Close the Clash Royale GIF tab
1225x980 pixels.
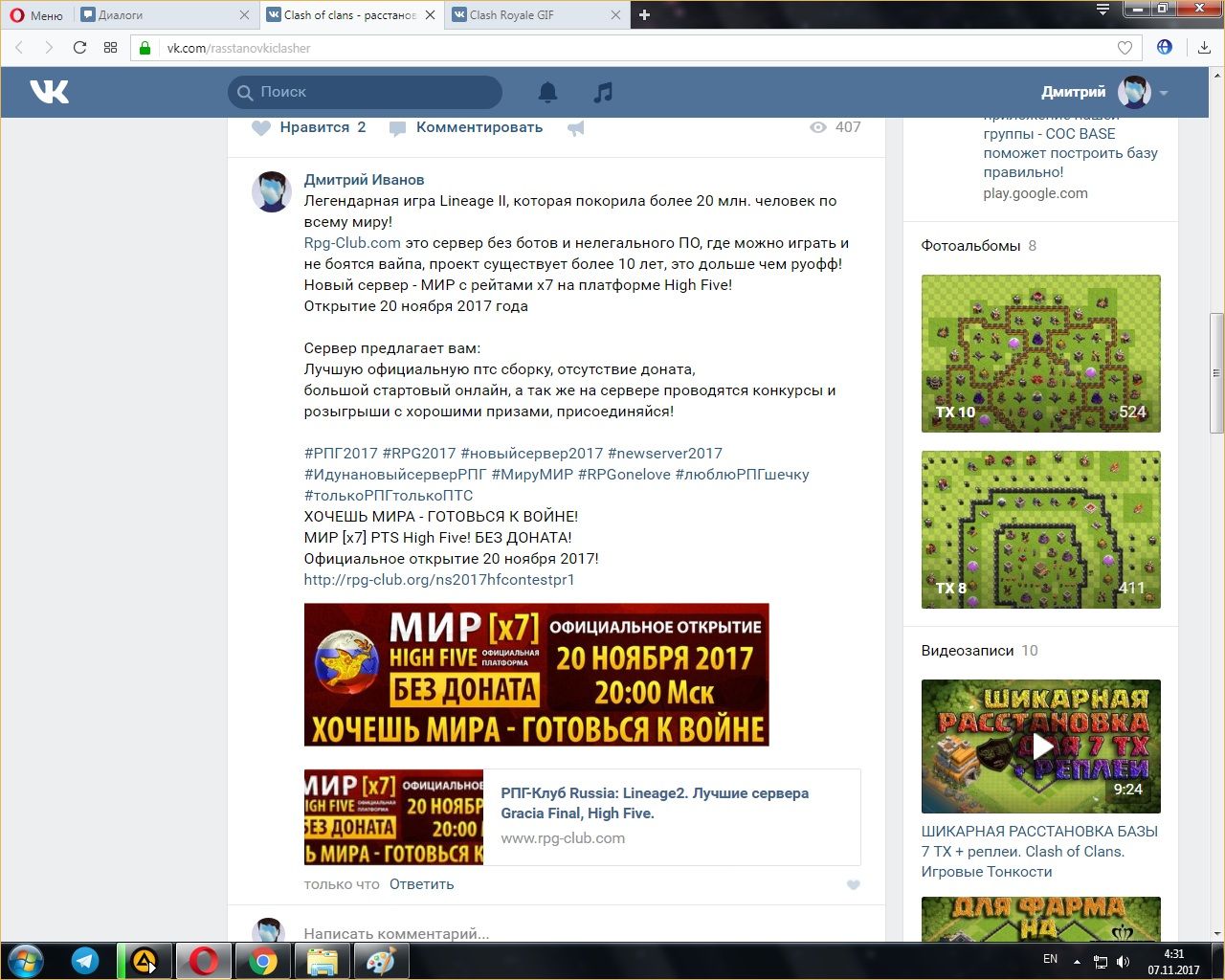coord(615,15)
